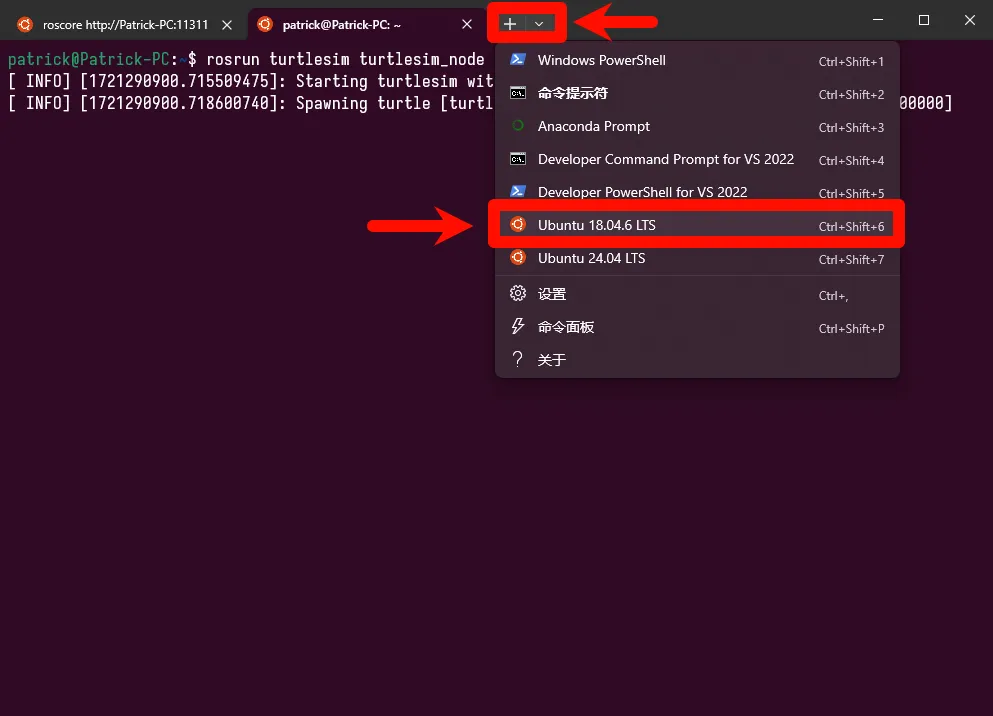The image size is (993, 716).
Task: Click the rosrun turtlesim turtlesim_node command text
Action: pyautogui.click(x=345, y=60)
